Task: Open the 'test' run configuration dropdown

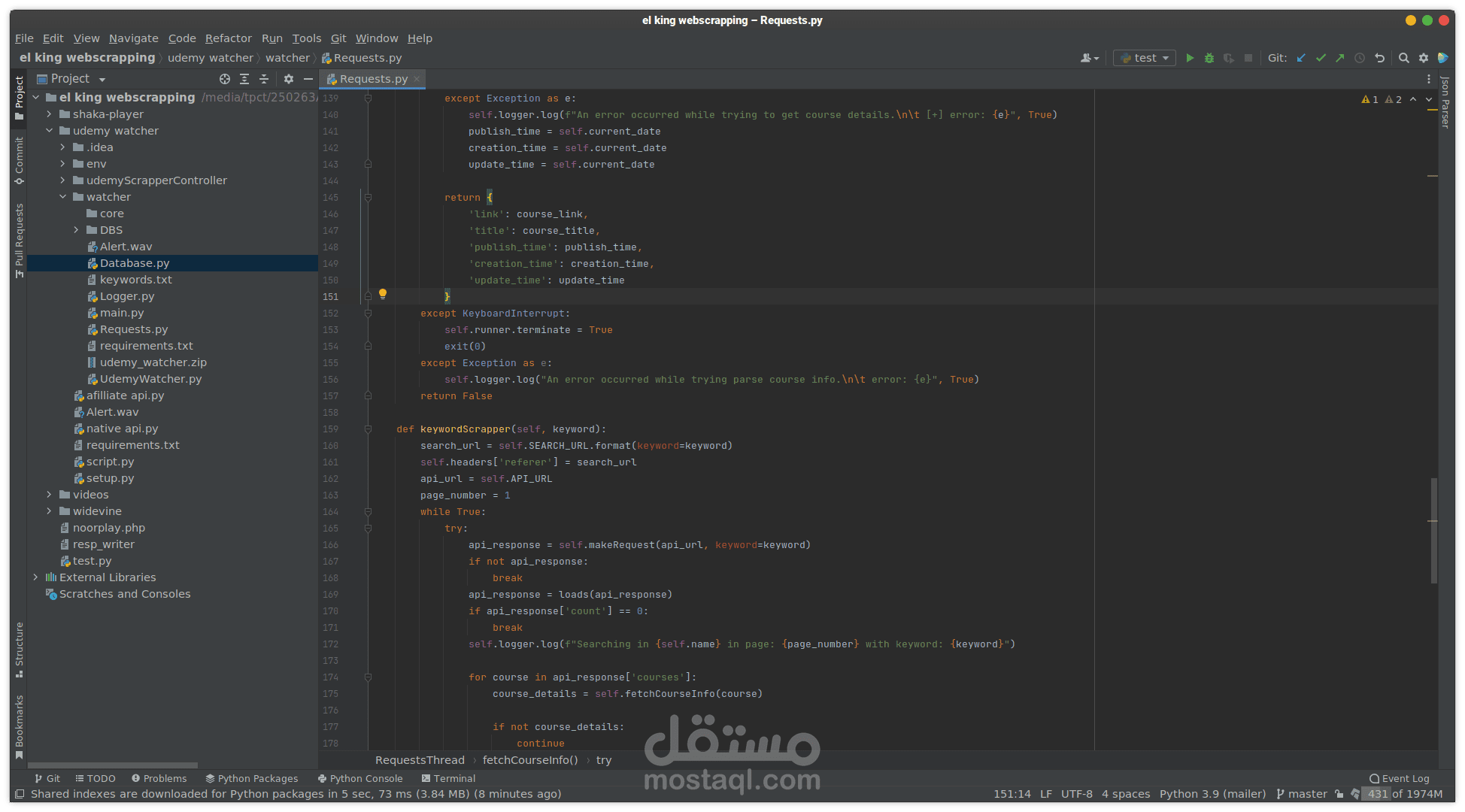Action: click(x=1145, y=58)
